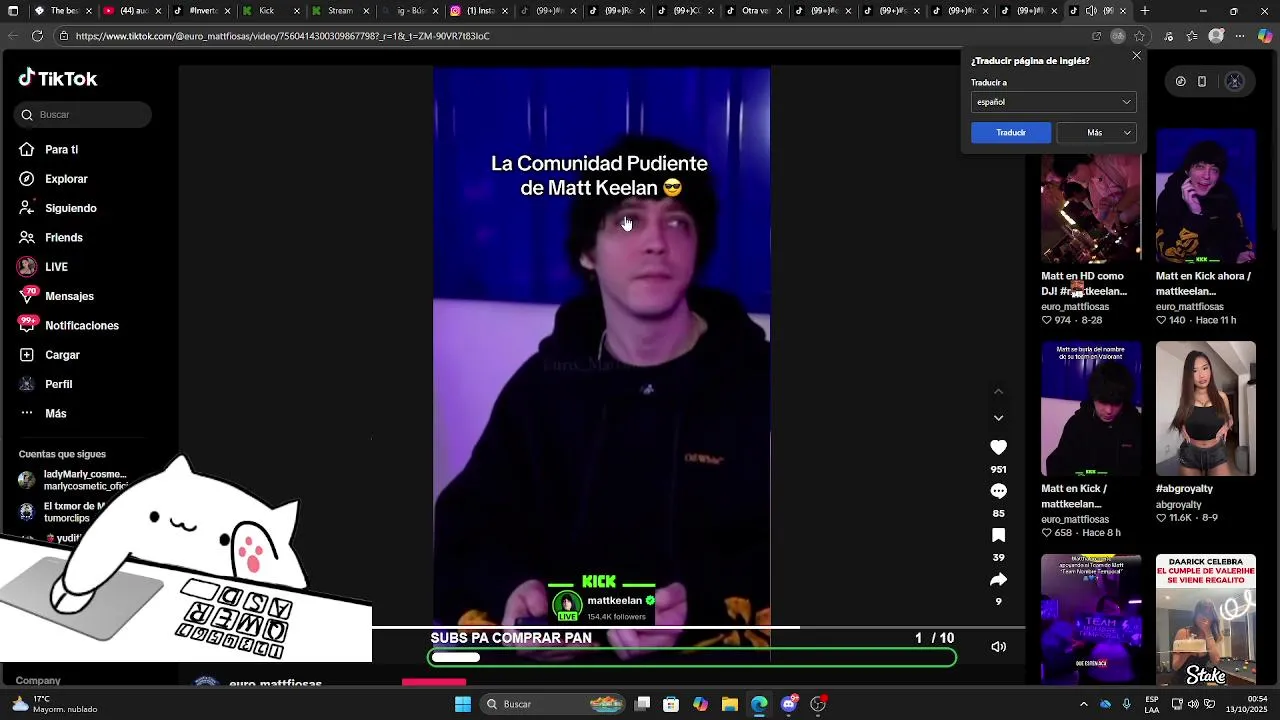Click the translate icon in address bar

pos(1118,36)
